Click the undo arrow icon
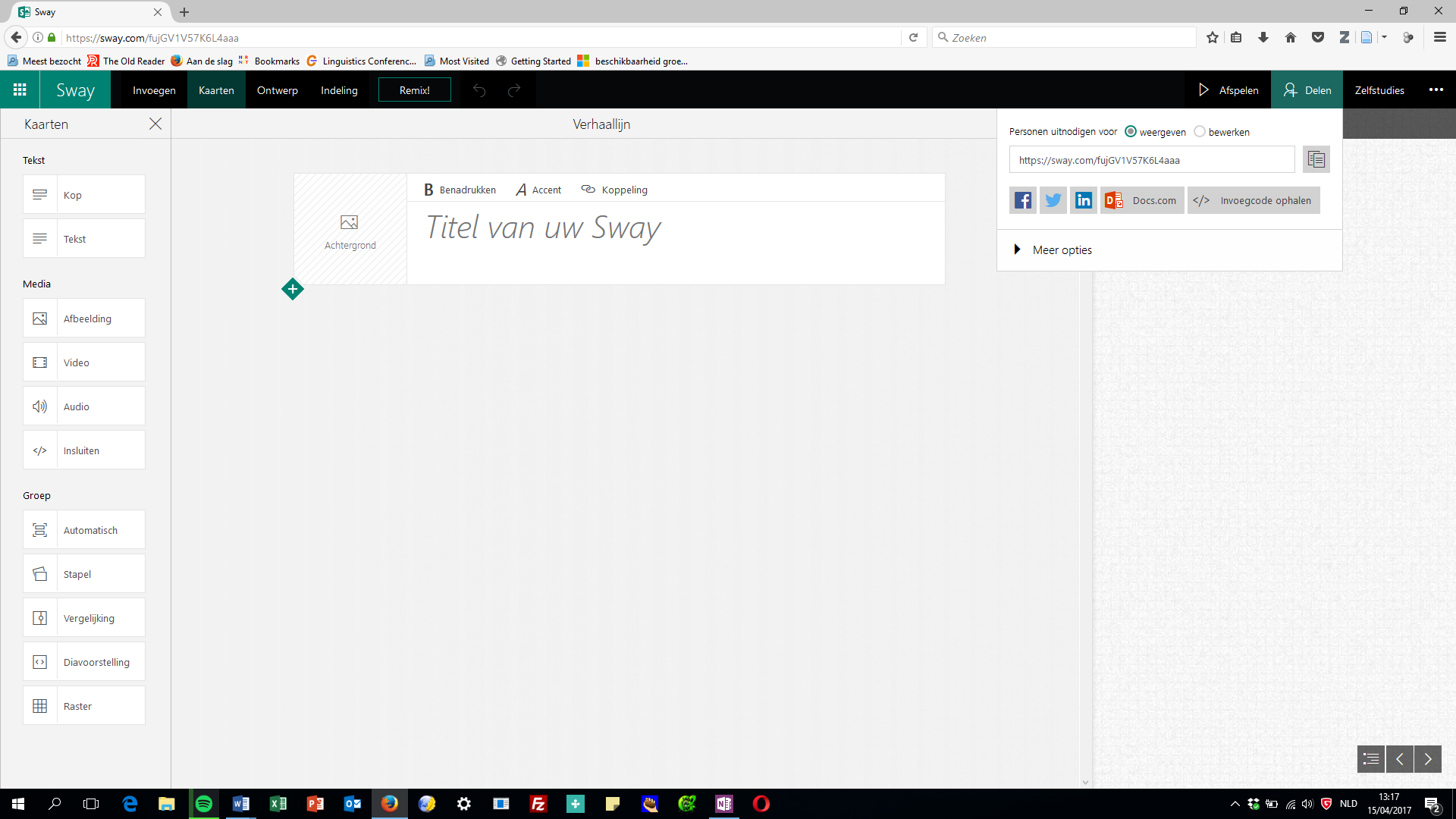The image size is (1456, 819). pos(479,90)
